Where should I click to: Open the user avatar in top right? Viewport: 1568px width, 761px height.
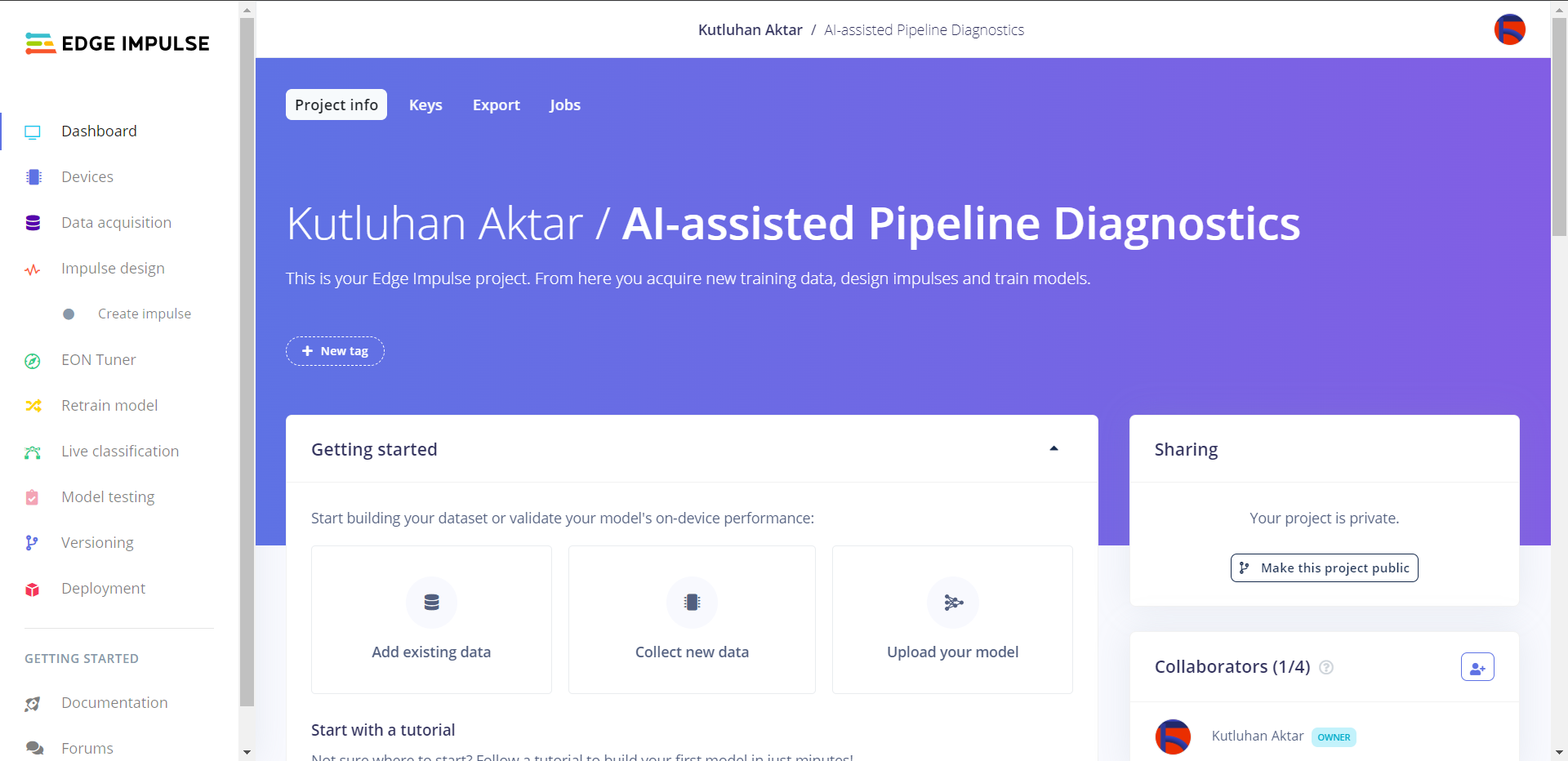[1510, 30]
